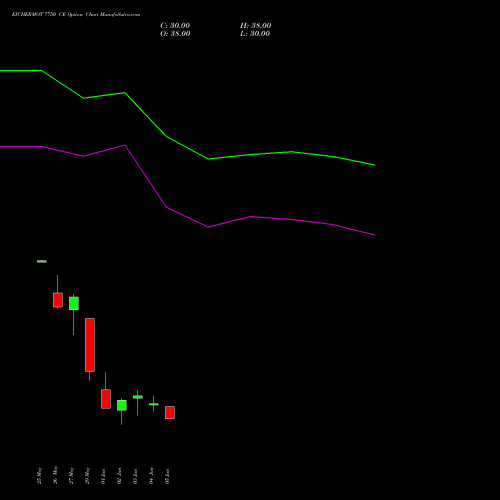Click the "26 May" date axis label
Image resolution: width=500 pixels, height=500 pixels.
coord(56,475)
